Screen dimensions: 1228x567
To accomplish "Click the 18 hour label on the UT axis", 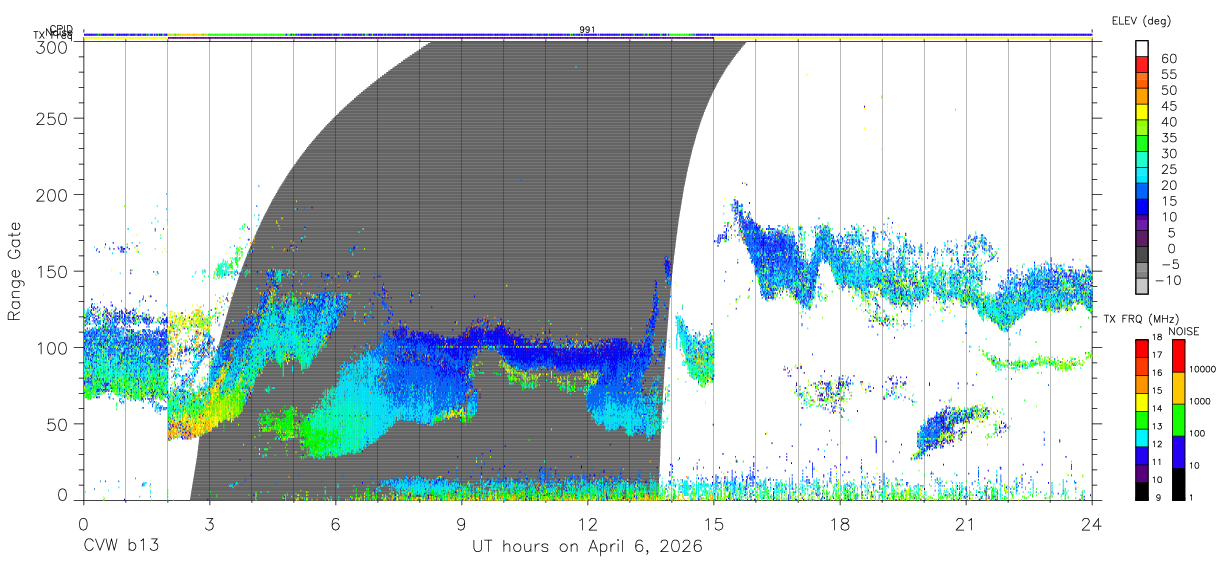I will (x=839, y=524).
